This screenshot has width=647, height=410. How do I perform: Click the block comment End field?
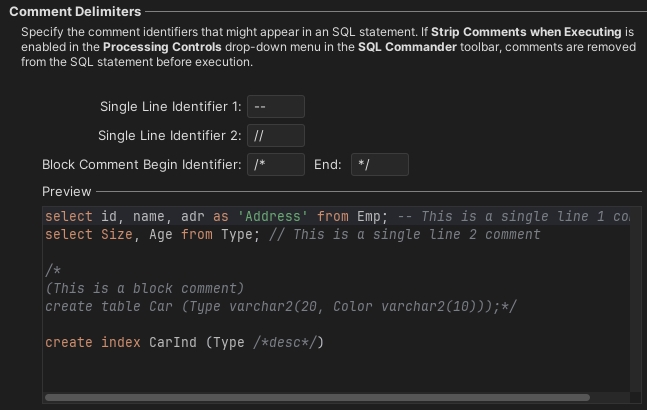tap(379, 165)
